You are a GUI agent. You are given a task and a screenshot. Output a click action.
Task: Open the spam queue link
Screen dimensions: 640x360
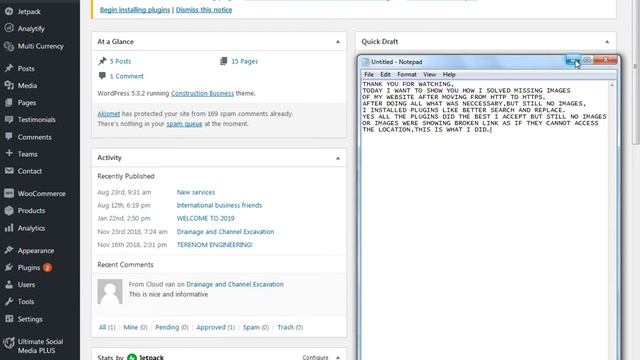pos(184,124)
